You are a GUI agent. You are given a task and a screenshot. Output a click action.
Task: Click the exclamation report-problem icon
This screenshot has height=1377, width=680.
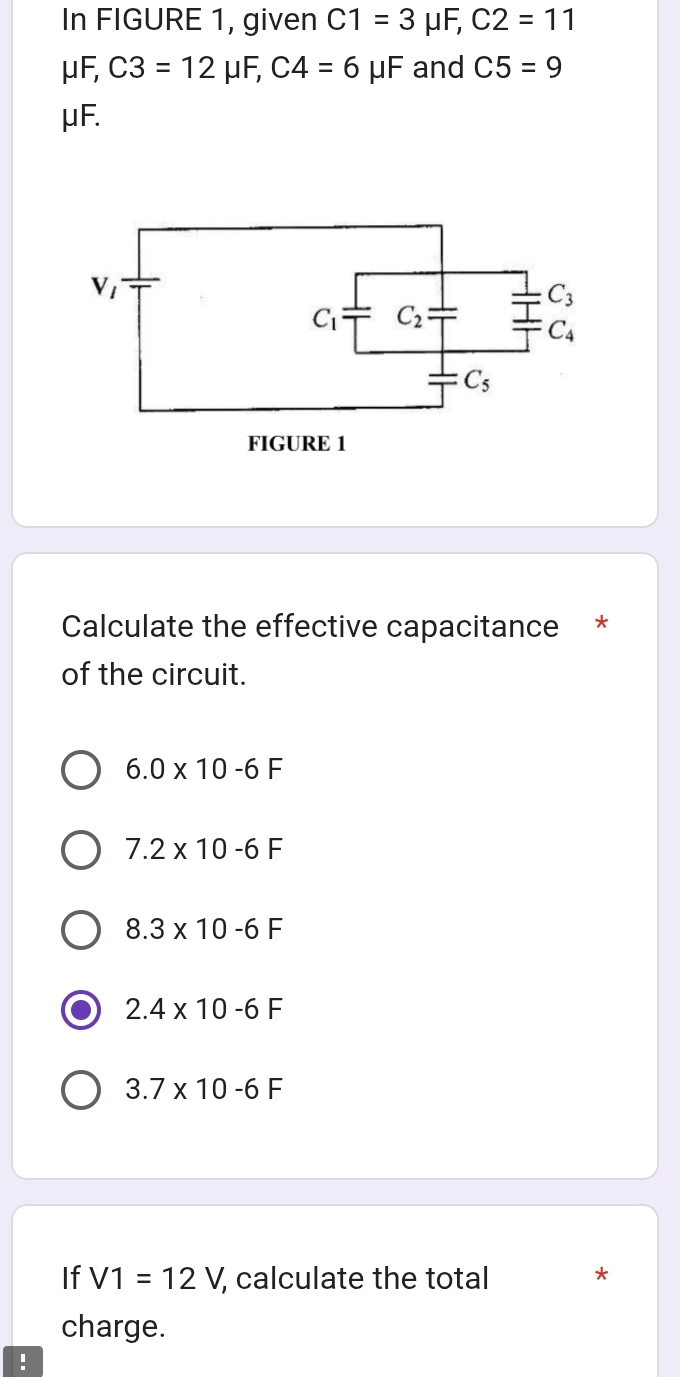point(22,1361)
